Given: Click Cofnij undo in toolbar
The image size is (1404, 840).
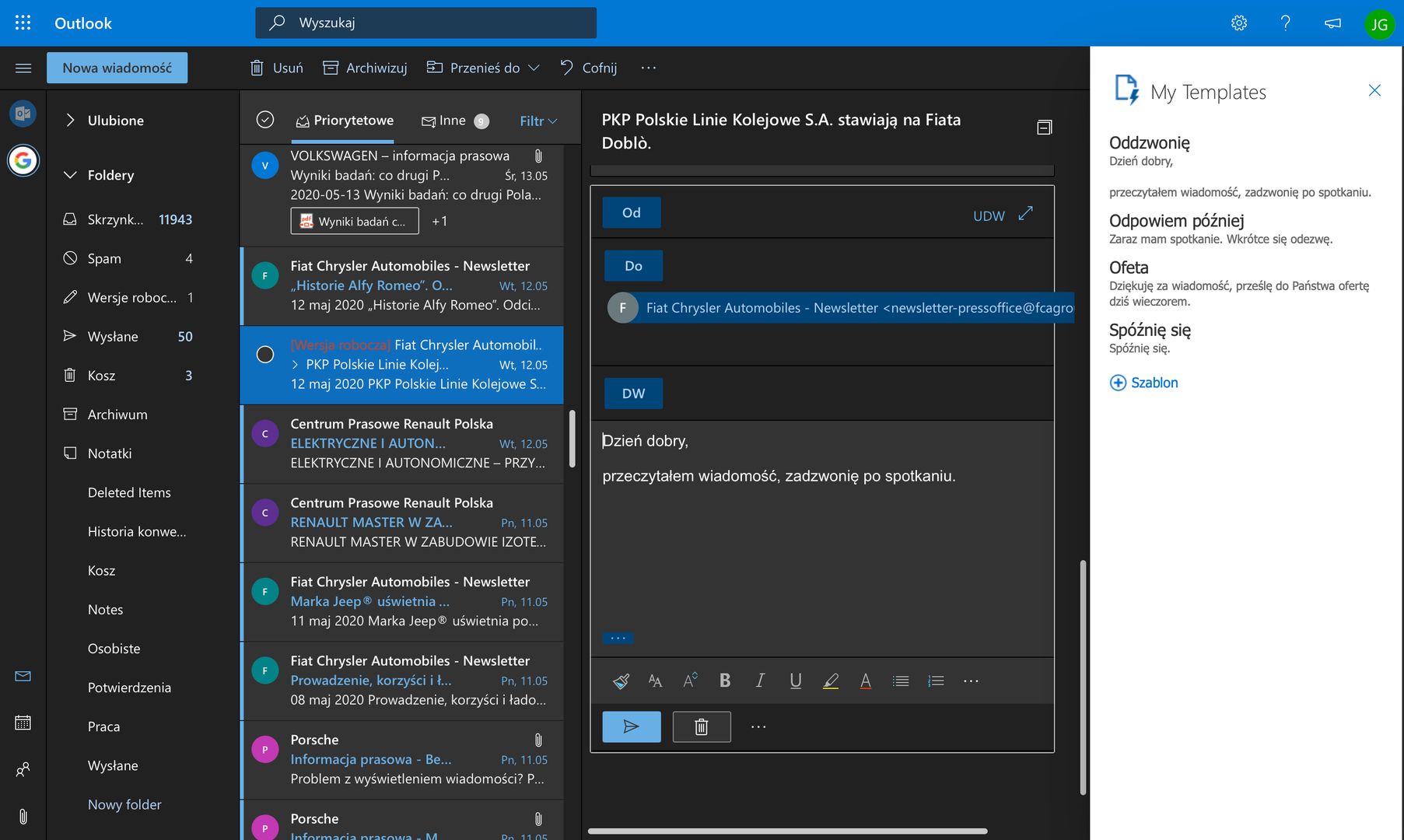Looking at the screenshot, I should pyautogui.click(x=589, y=68).
